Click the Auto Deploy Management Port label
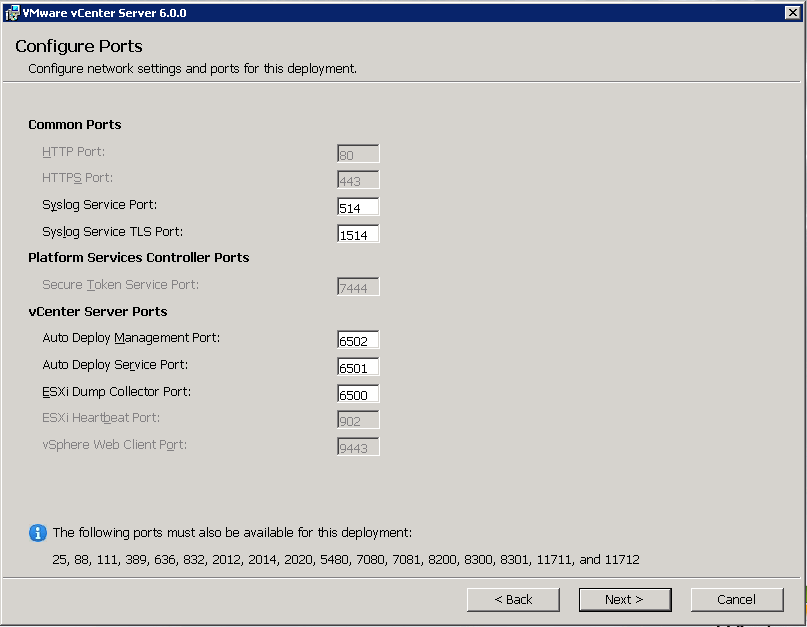The image size is (807, 627). (x=131, y=338)
